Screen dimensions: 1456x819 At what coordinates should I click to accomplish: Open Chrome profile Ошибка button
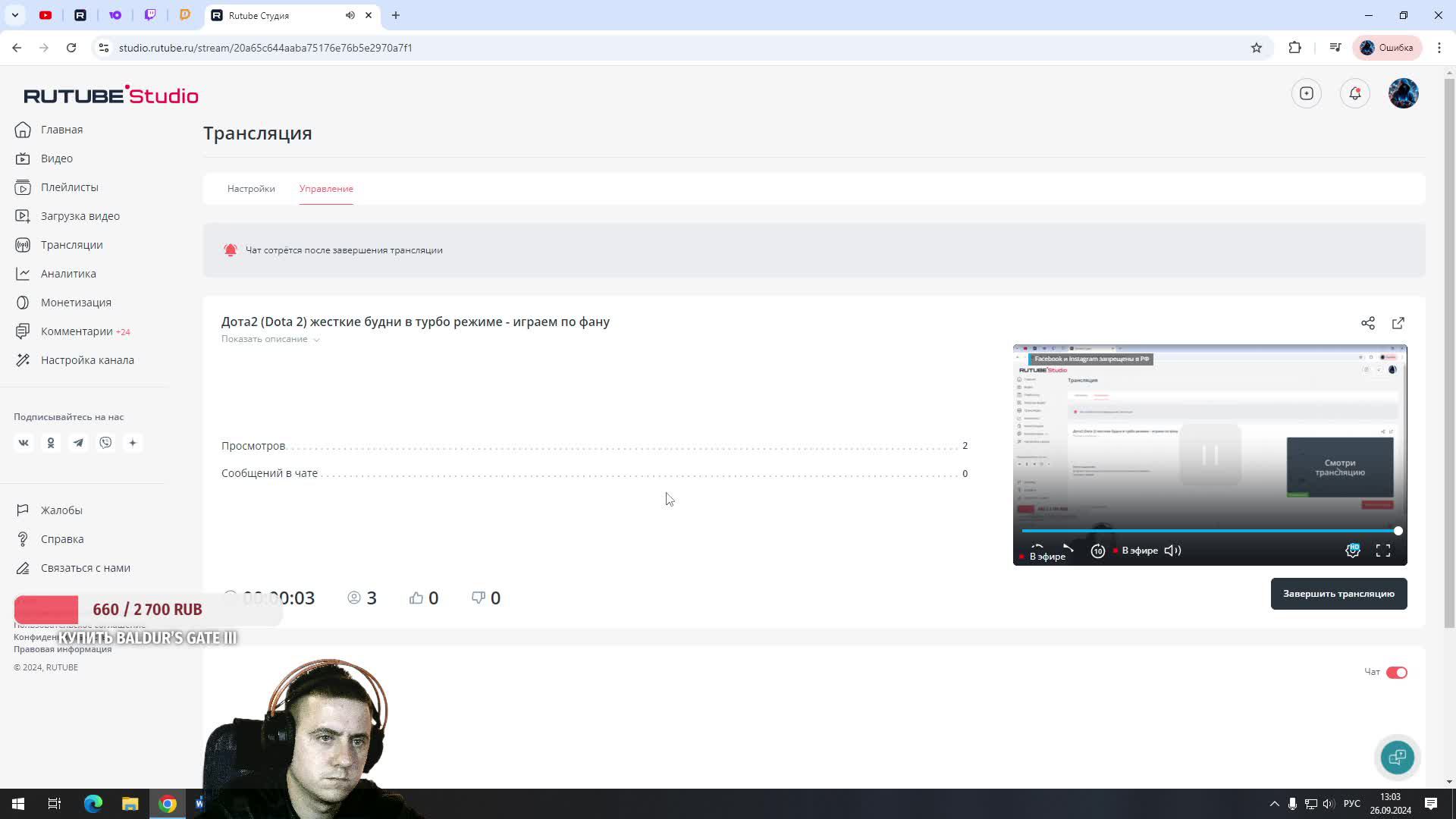click(x=1386, y=48)
